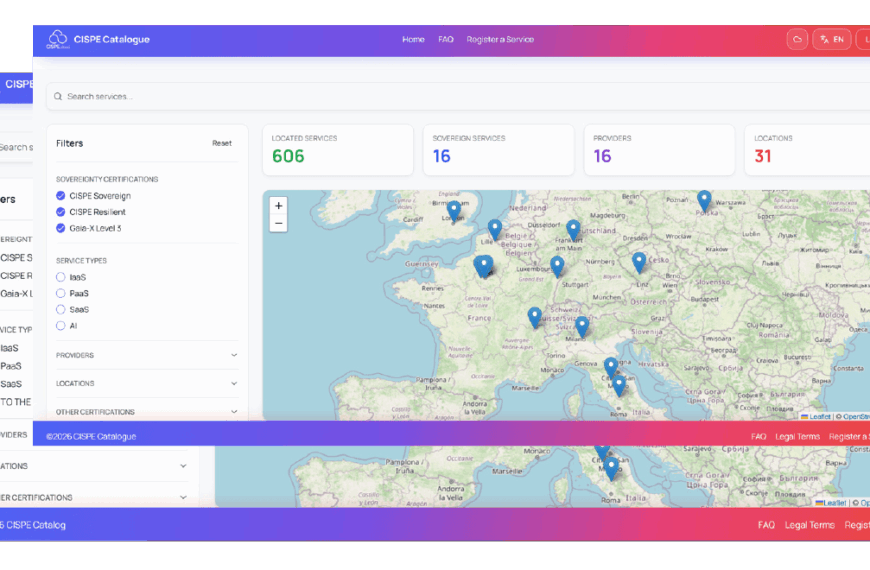Click the Providers 16 stat card

point(660,150)
